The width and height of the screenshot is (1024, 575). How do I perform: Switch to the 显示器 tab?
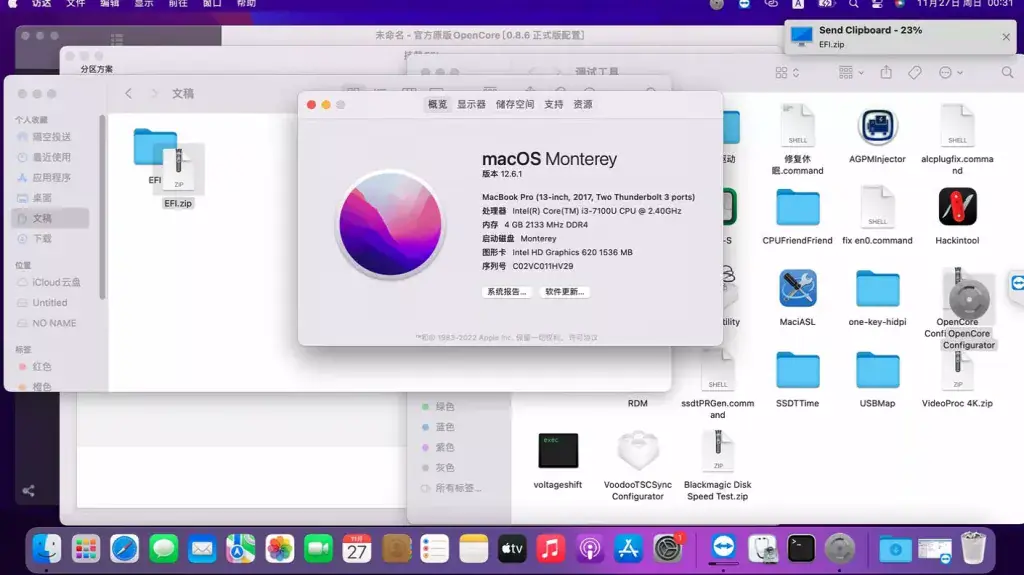pyautogui.click(x=471, y=105)
